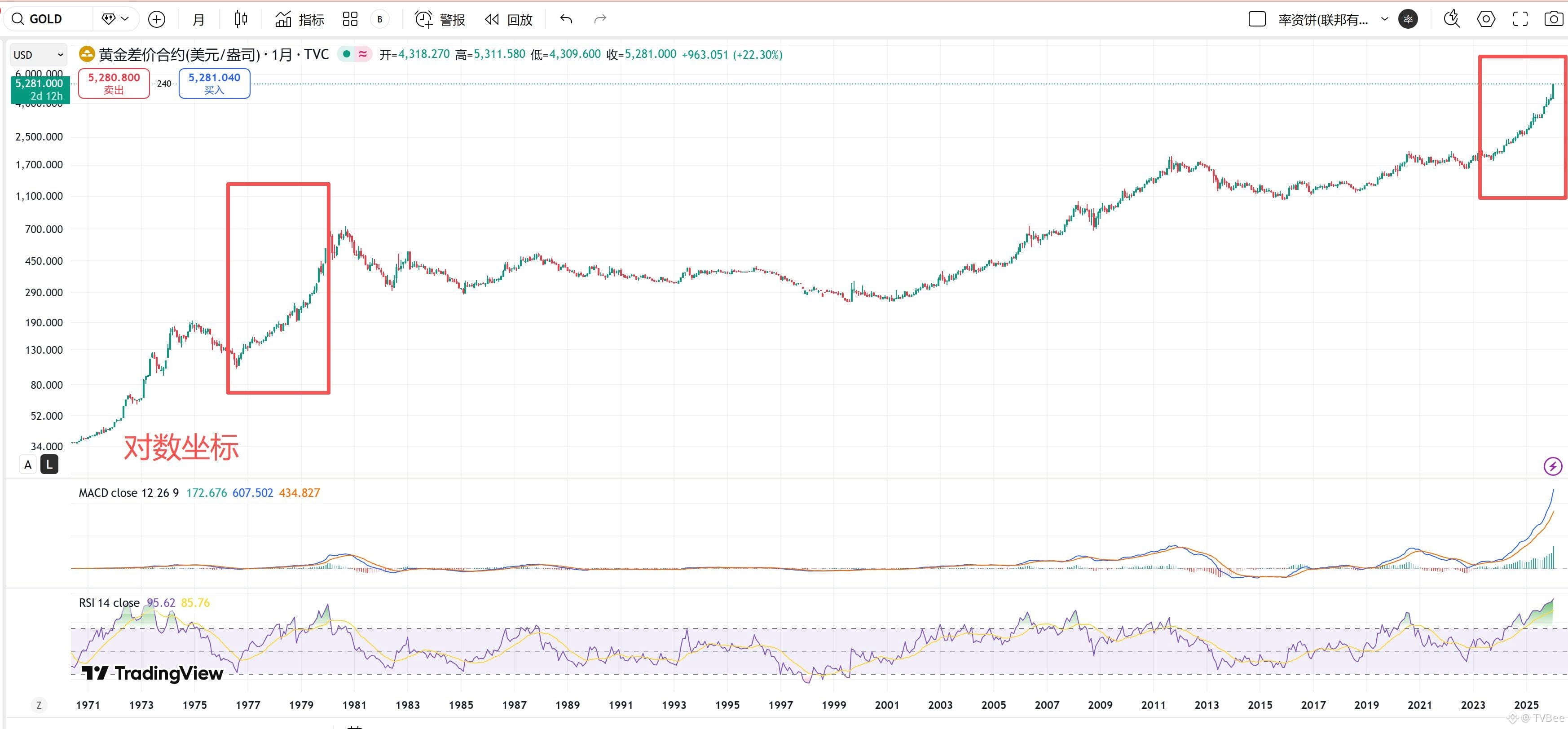
Task: Toggle auto scale A button
Action: point(28,465)
